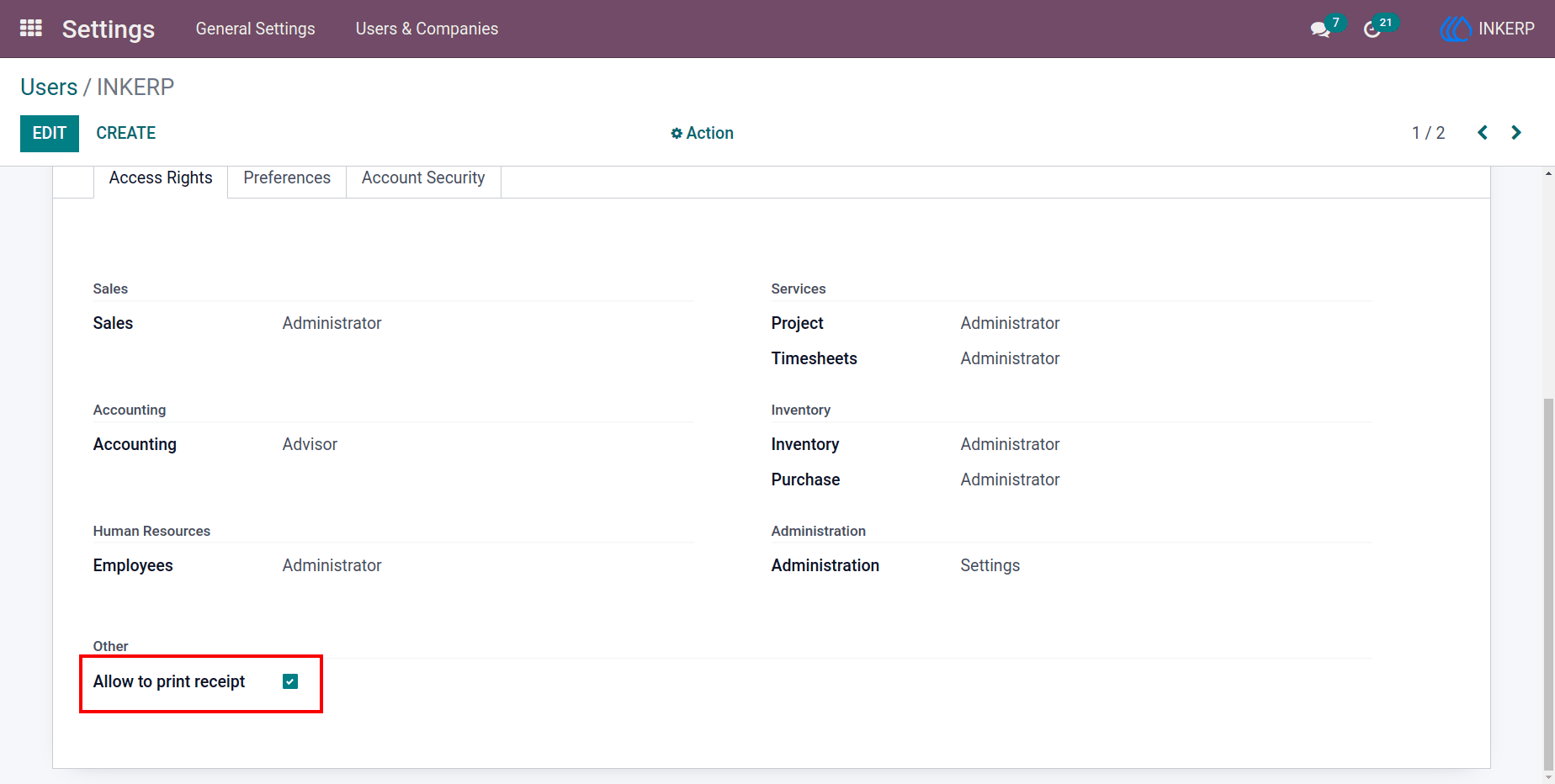Click the Settings app title
The image size is (1555, 784).
109,29
